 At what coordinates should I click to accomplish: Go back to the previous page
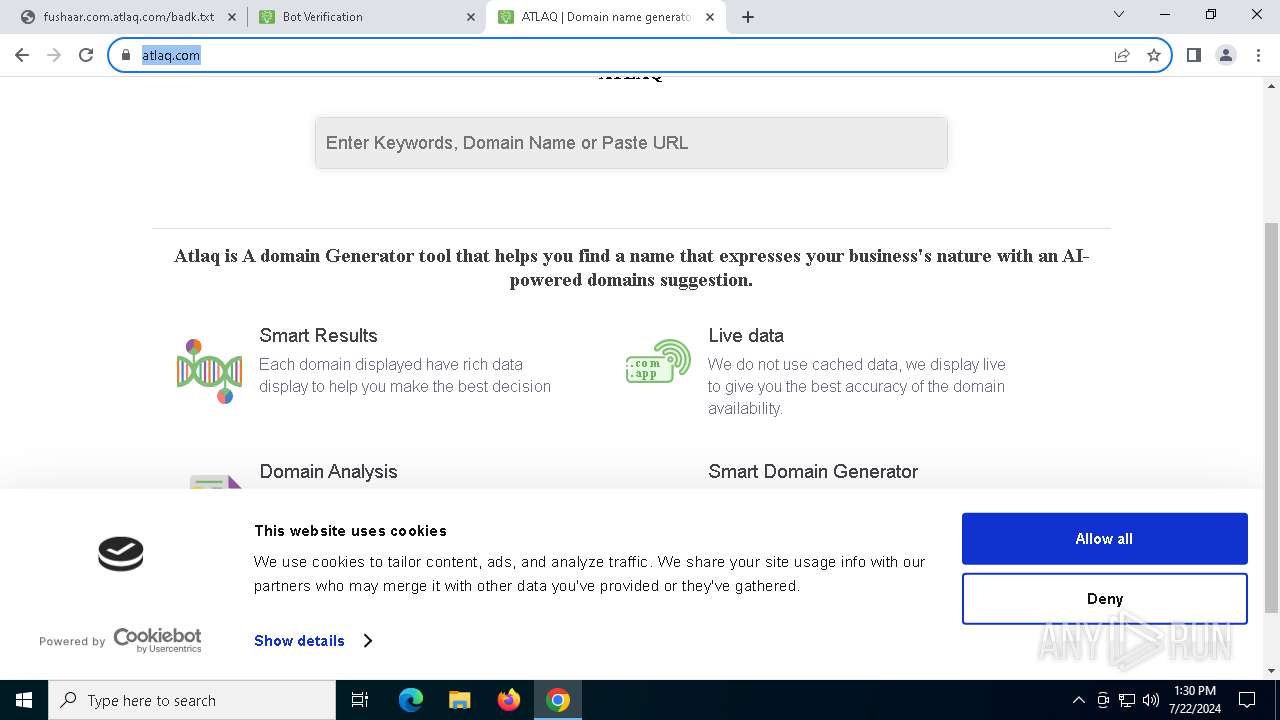(x=22, y=55)
